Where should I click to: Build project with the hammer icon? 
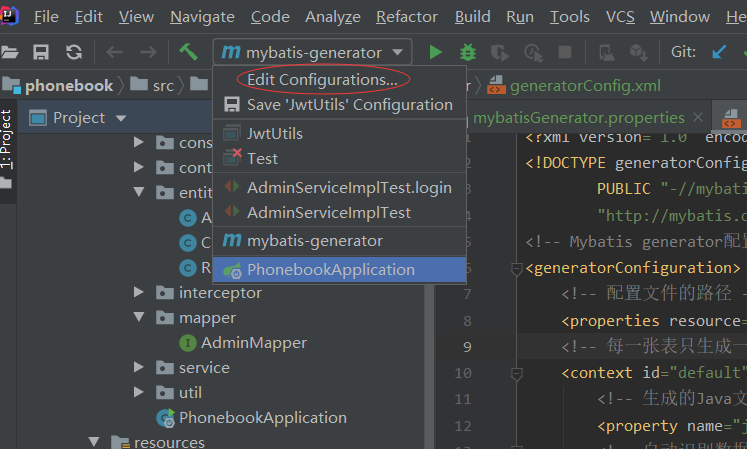point(188,51)
